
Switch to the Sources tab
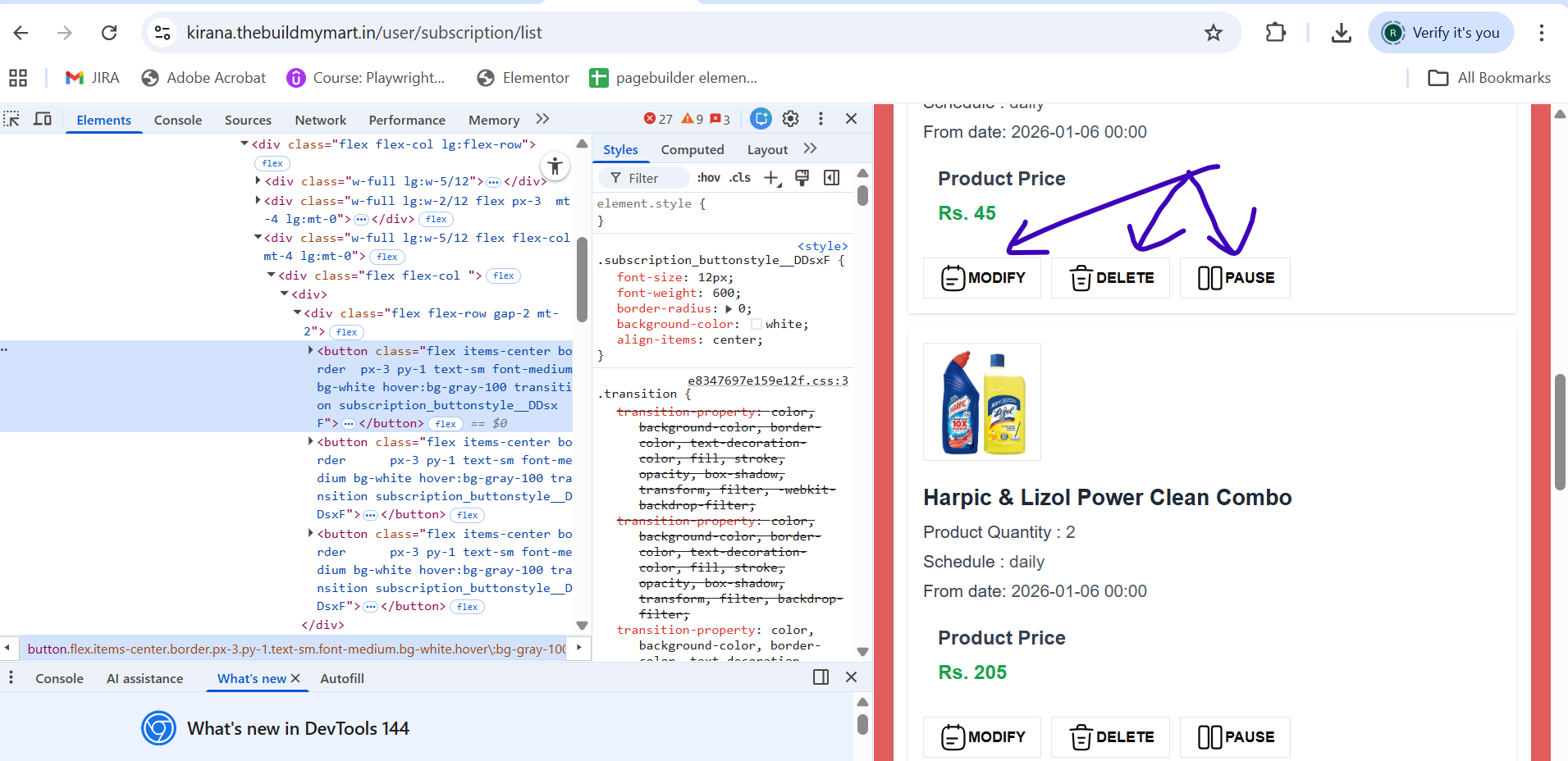[x=248, y=120]
